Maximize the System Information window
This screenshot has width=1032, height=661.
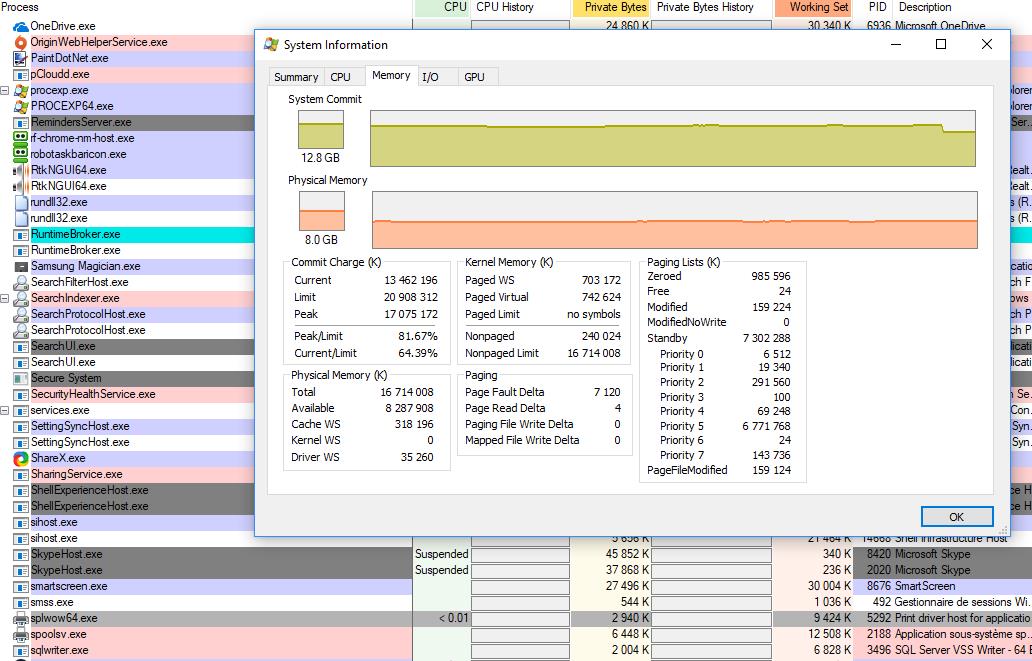pyautogui.click(x=941, y=44)
